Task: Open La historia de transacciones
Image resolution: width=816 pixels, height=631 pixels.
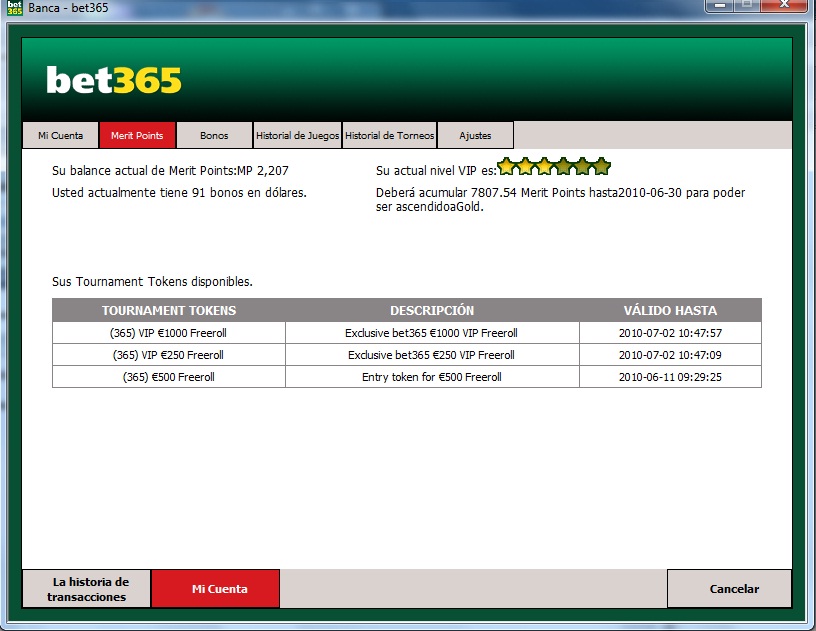Action: [86, 589]
